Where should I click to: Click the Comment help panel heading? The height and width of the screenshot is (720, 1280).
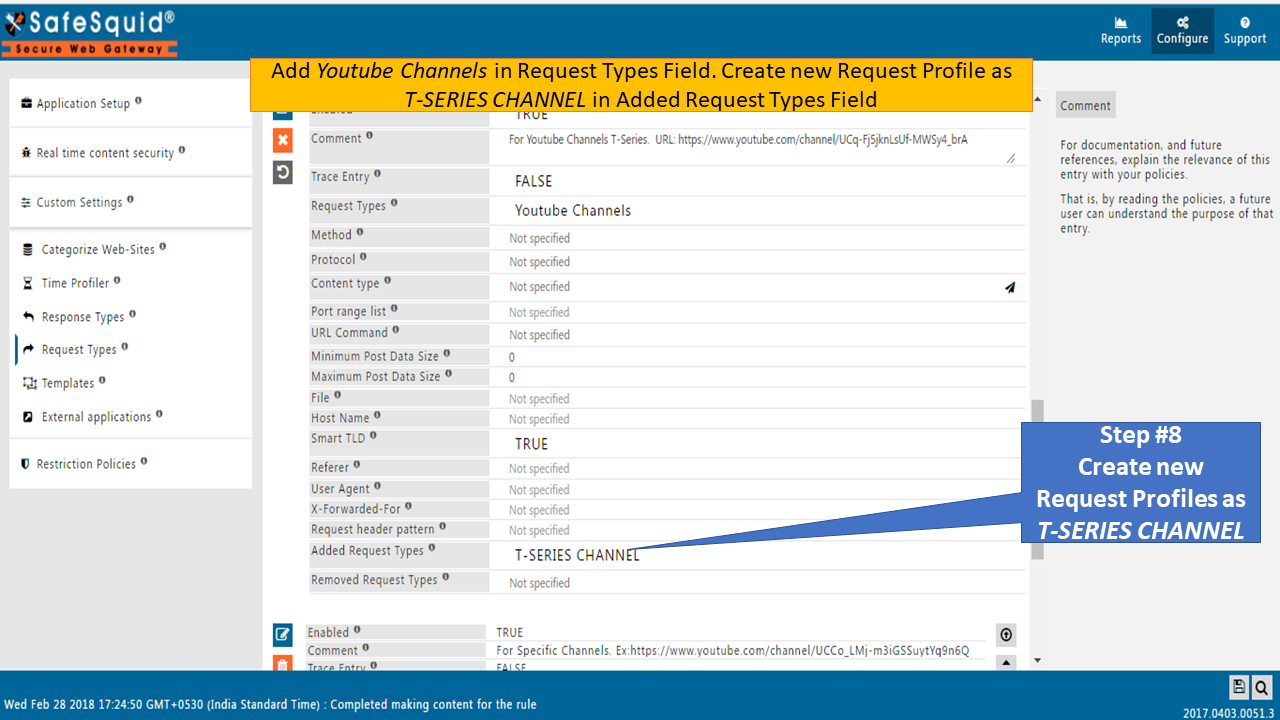1085,105
